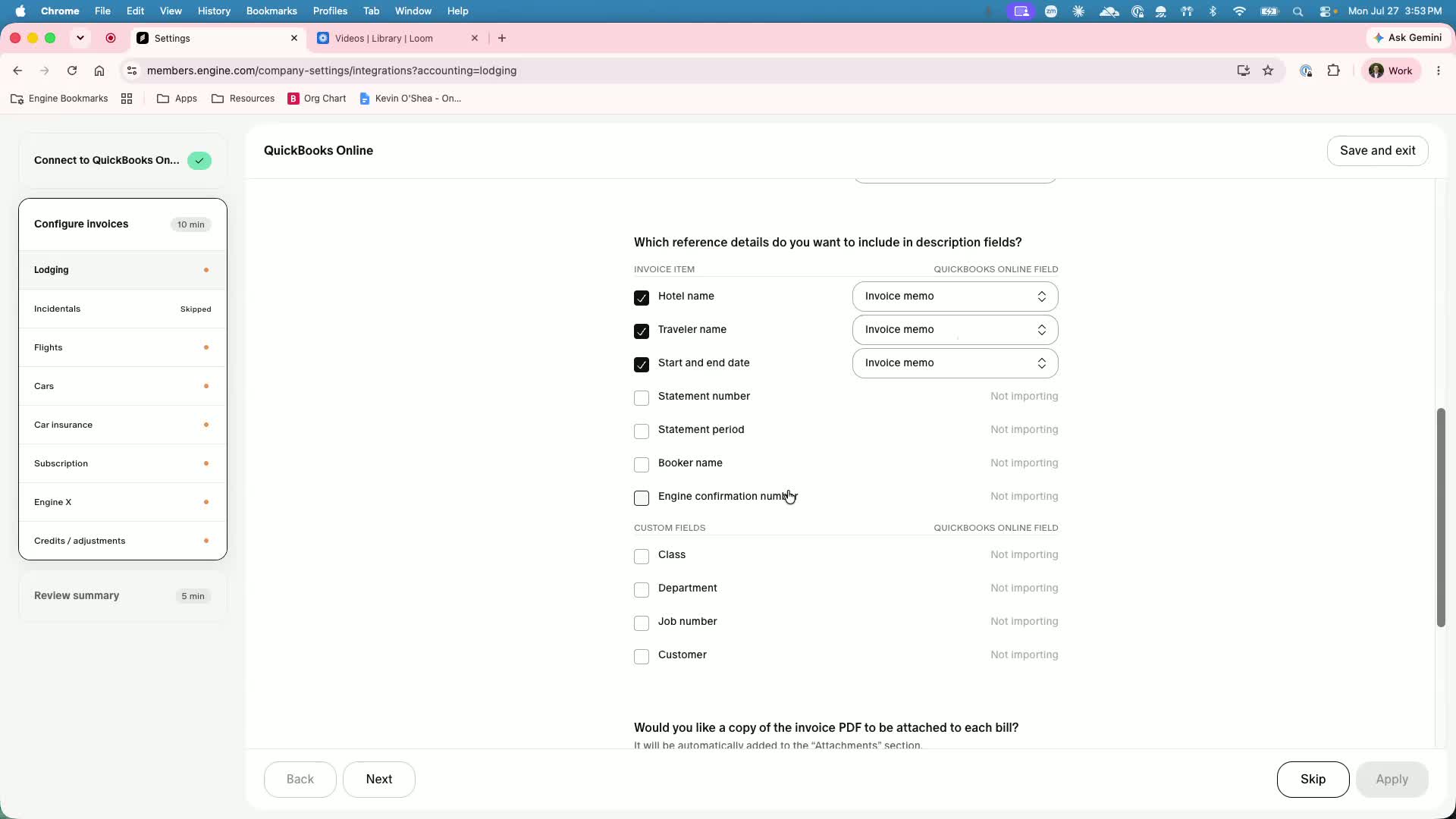Open the Hotel name Invoice memo dropdown

tap(955, 297)
